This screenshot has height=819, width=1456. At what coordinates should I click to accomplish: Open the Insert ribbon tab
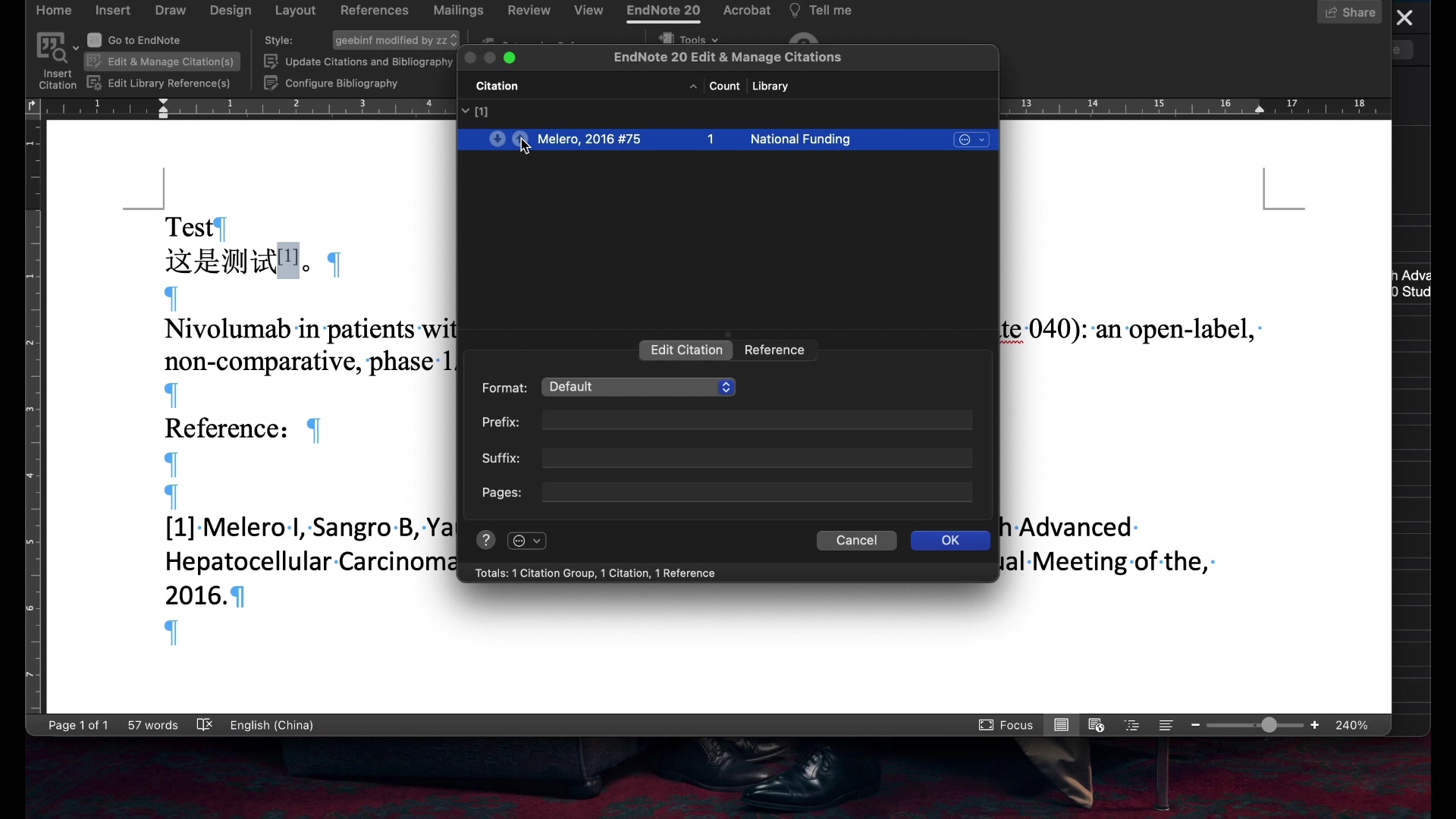[x=113, y=11]
